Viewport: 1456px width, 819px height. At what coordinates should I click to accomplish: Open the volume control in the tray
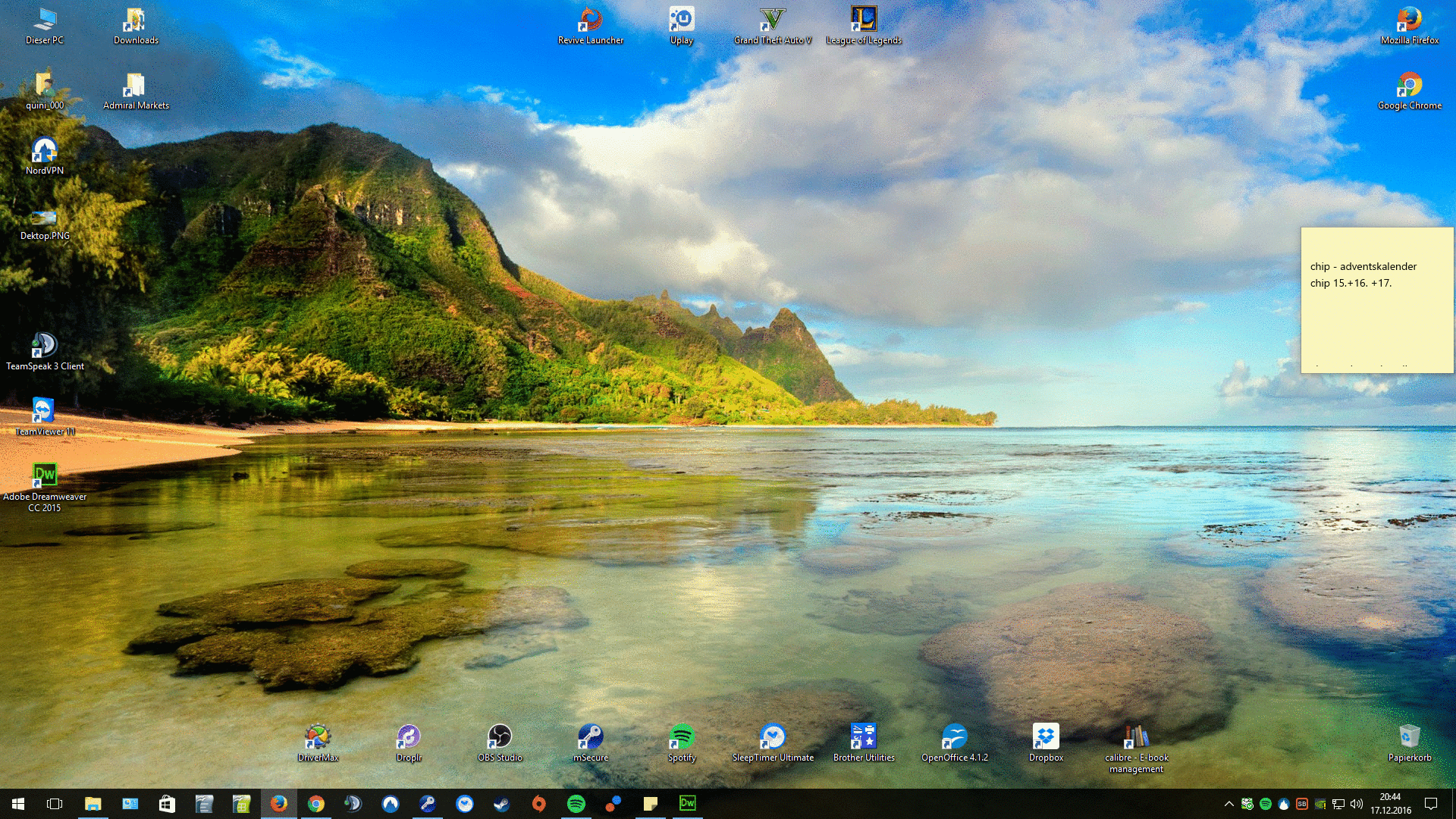[x=1357, y=804]
